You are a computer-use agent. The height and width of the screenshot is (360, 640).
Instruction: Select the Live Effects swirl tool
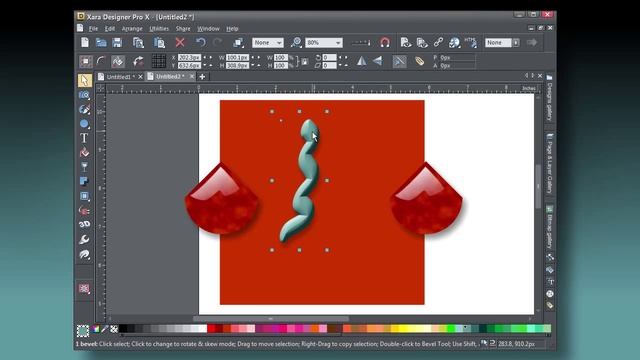click(x=84, y=254)
